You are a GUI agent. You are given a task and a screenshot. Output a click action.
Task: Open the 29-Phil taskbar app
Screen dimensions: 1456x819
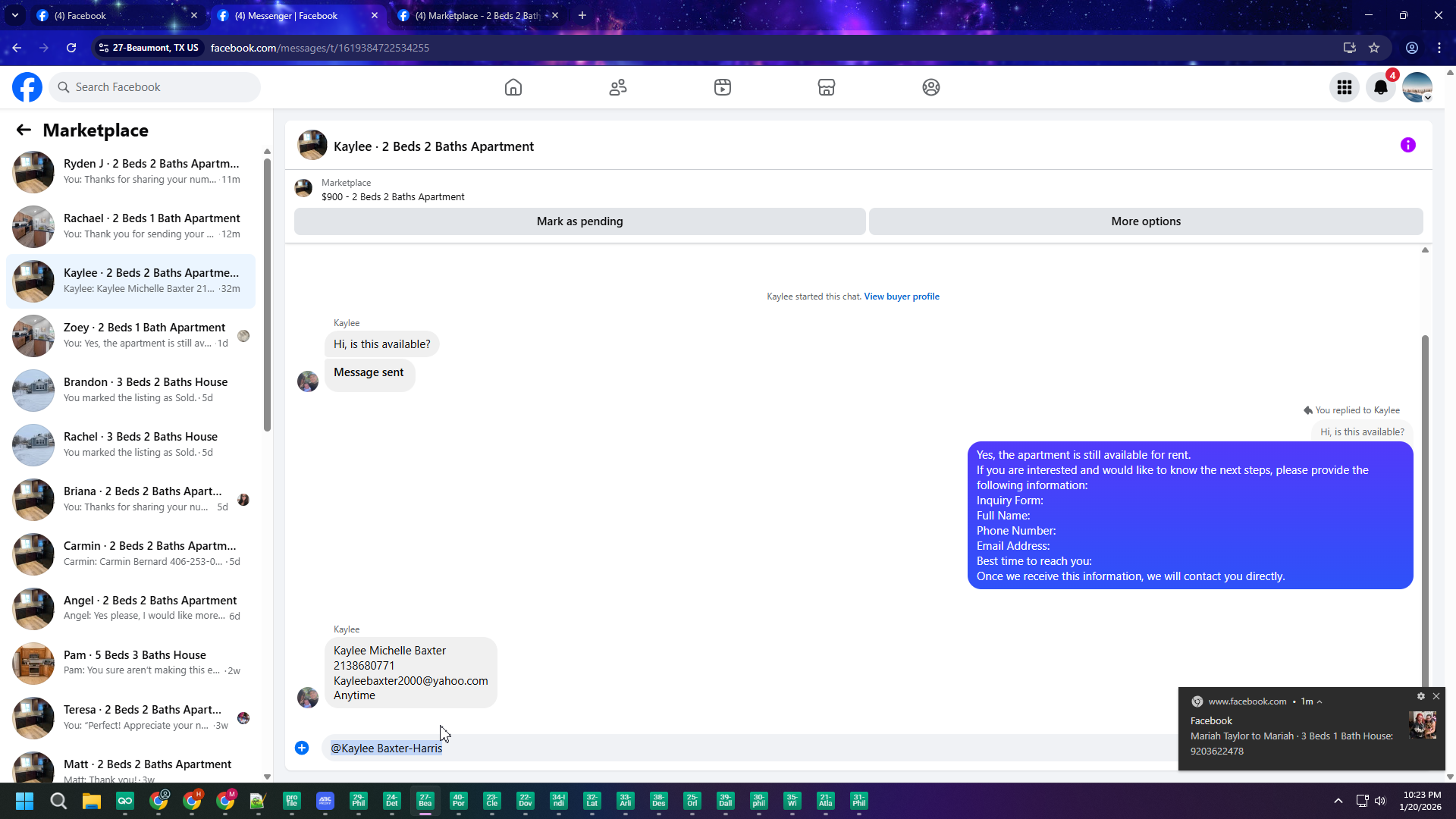point(359,801)
